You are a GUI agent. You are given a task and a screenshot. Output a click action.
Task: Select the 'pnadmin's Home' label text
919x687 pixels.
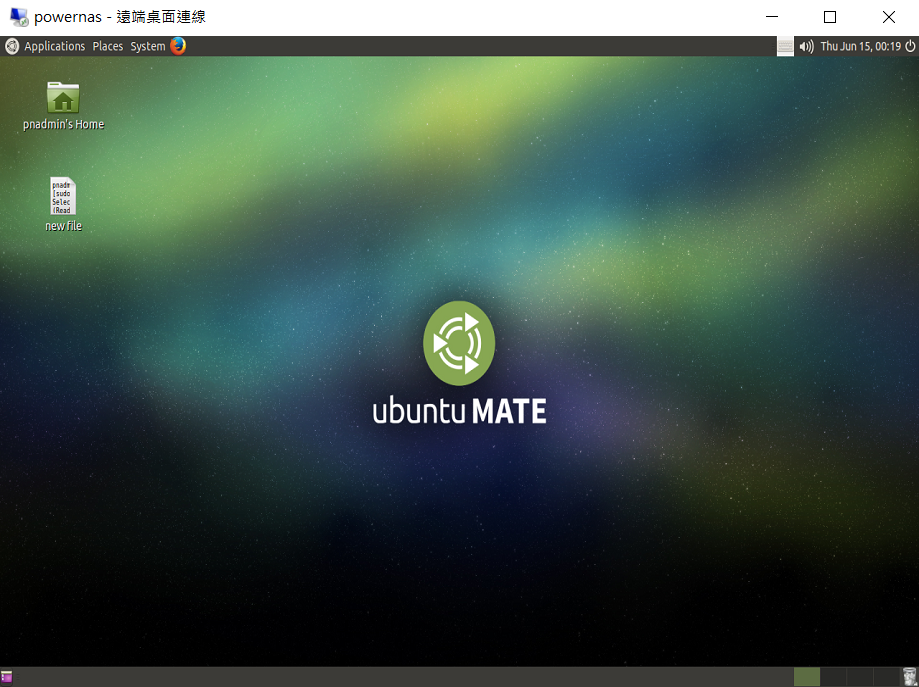[x=63, y=124]
